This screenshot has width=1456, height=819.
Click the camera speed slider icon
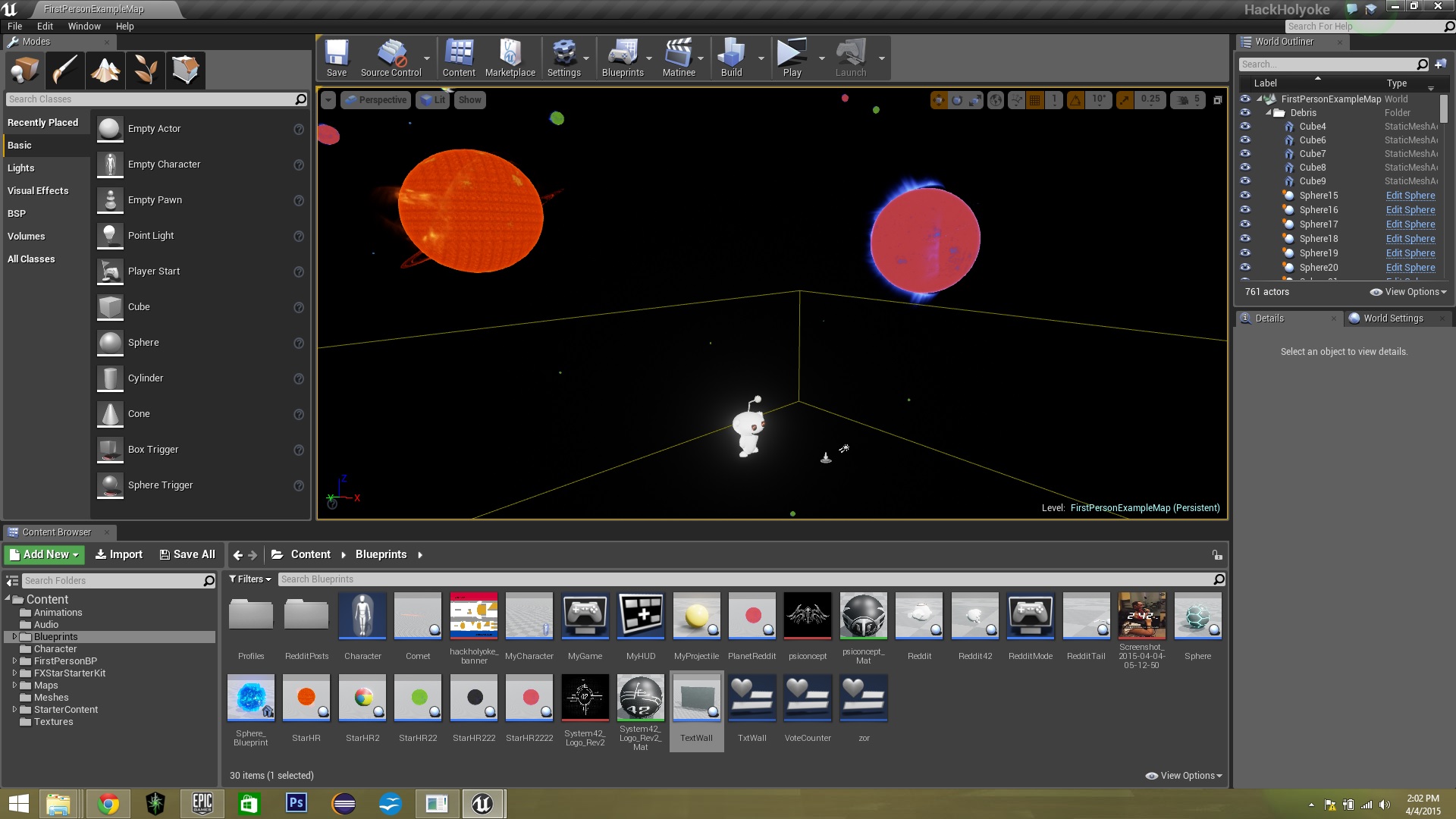1183,99
